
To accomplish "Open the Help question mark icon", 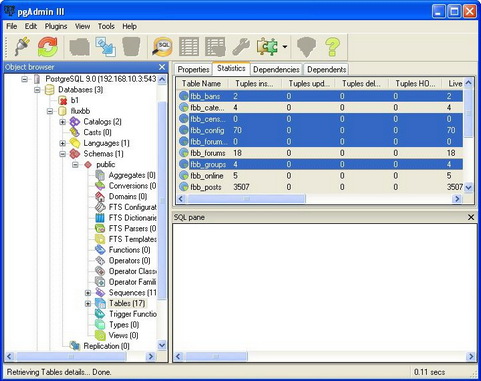I will point(332,46).
